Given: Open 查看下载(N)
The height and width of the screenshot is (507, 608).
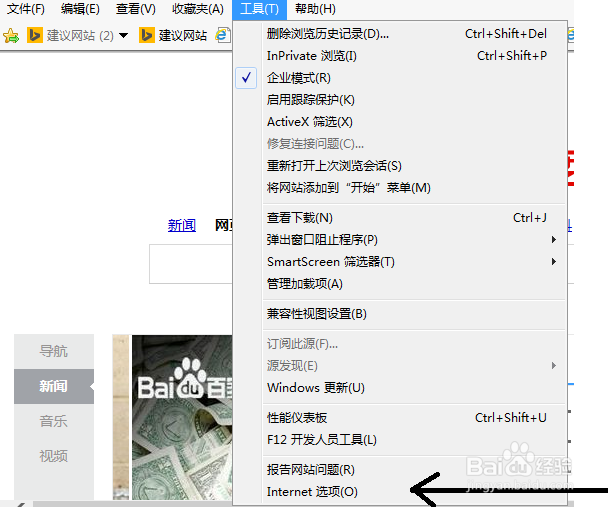Looking at the screenshot, I should (400, 218).
